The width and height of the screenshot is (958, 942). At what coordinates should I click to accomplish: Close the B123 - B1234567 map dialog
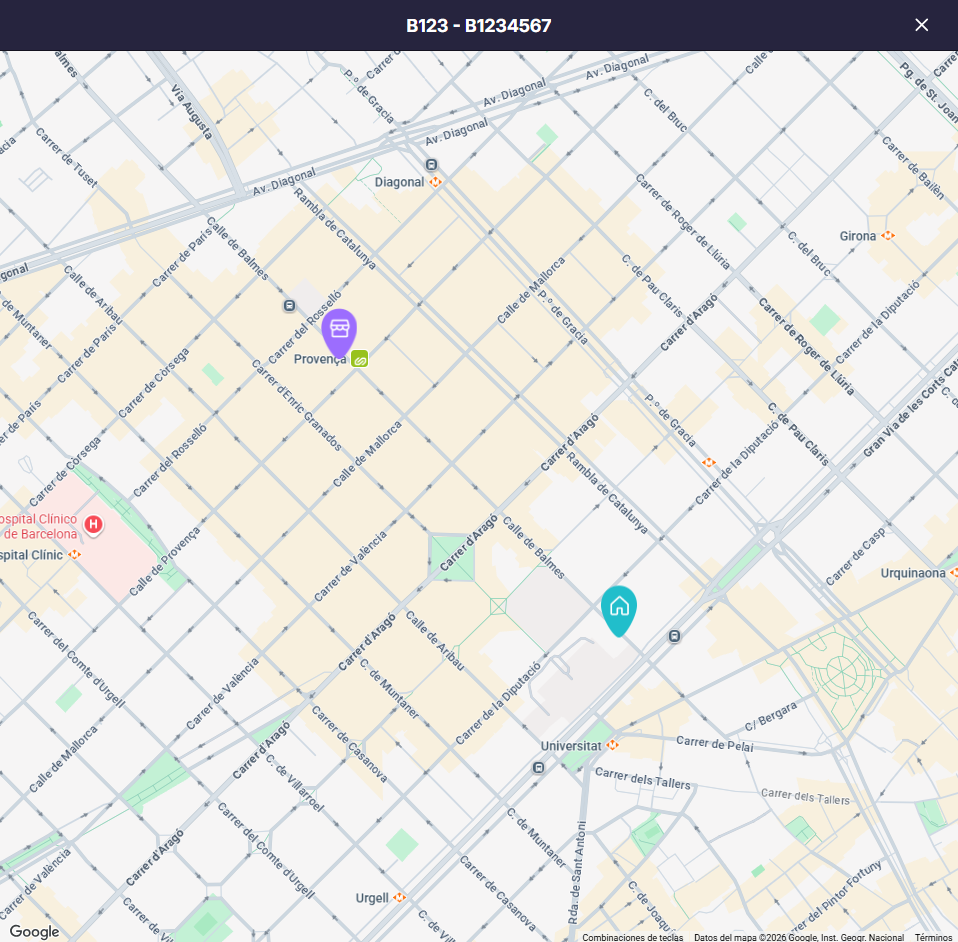tap(921, 25)
